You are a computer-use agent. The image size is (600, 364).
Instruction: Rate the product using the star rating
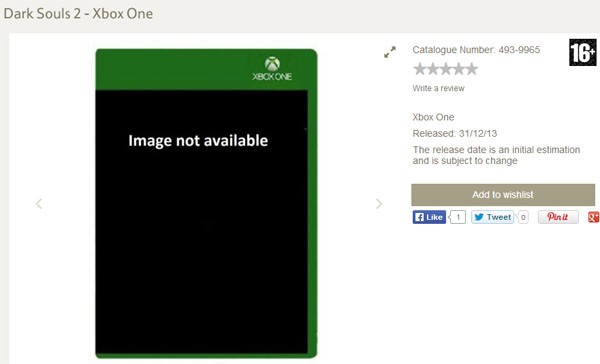click(445, 69)
